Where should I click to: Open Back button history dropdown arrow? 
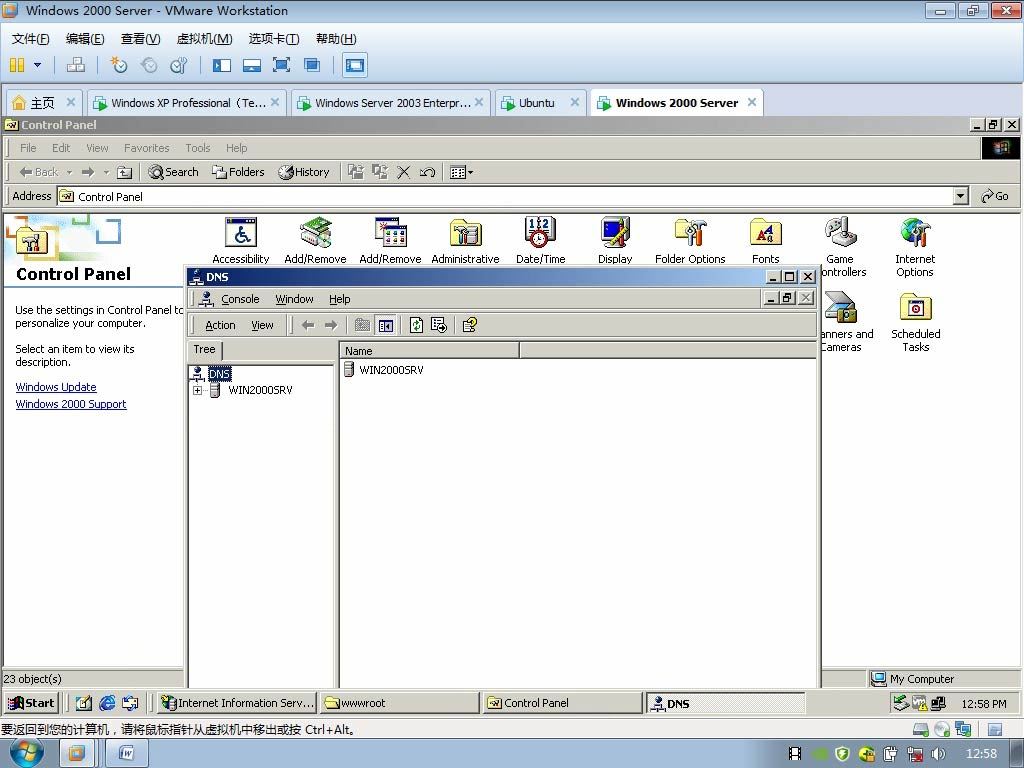pyautogui.click(x=69, y=172)
